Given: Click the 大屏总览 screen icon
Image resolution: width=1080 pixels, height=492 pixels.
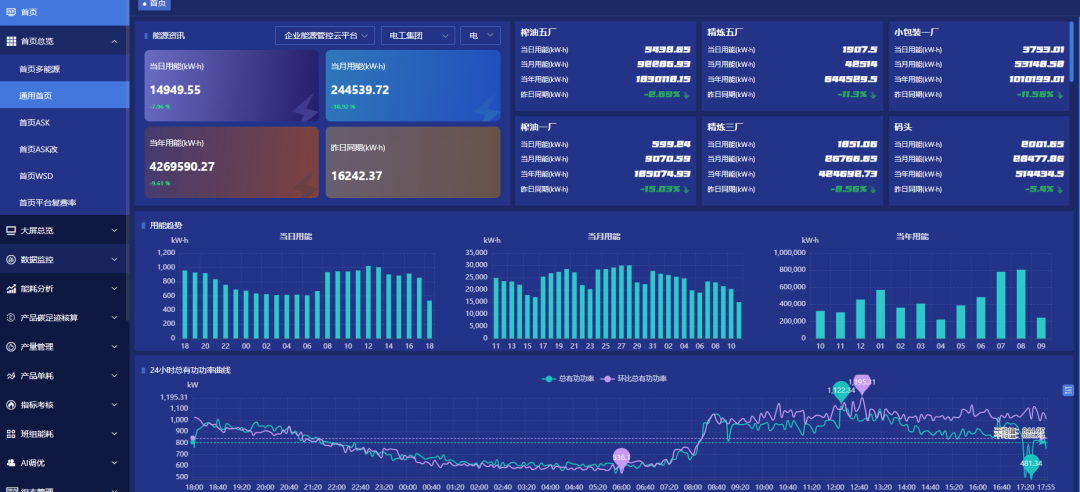Looking at the screenshot, I should click(x=11, y=231).
